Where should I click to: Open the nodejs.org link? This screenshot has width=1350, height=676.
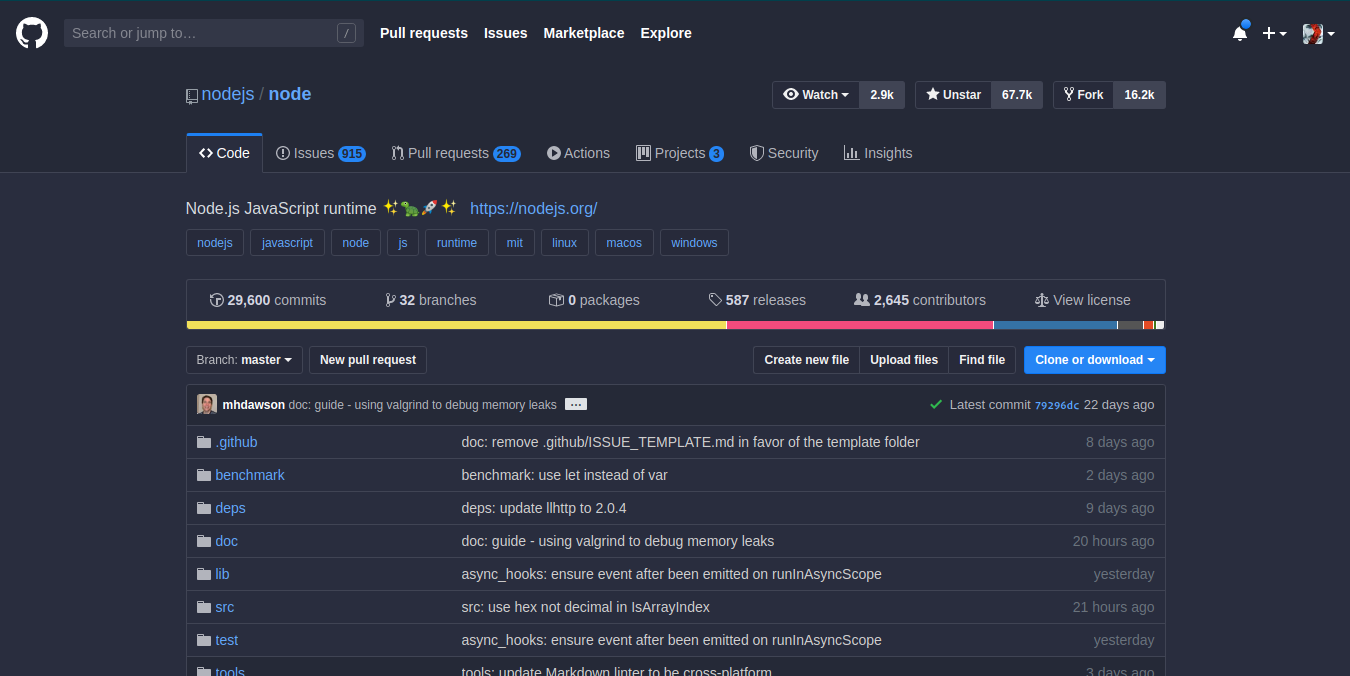pyautogui.click(x=533, y=208)
